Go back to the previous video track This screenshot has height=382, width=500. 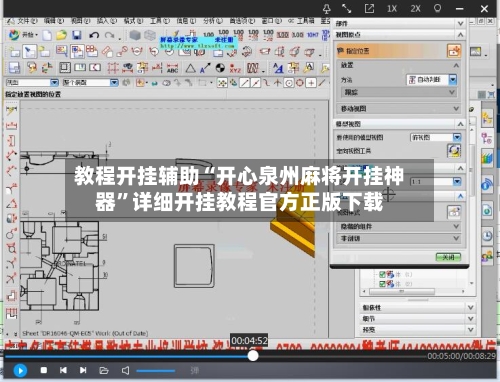tap(63, 370)
